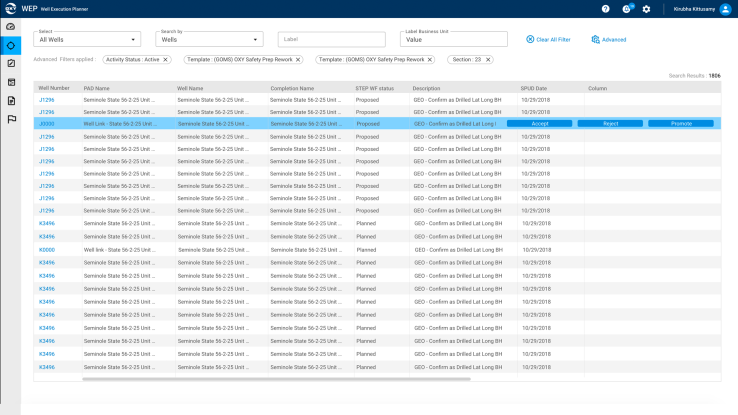Click the Clear All Filter link

point(548,40)
